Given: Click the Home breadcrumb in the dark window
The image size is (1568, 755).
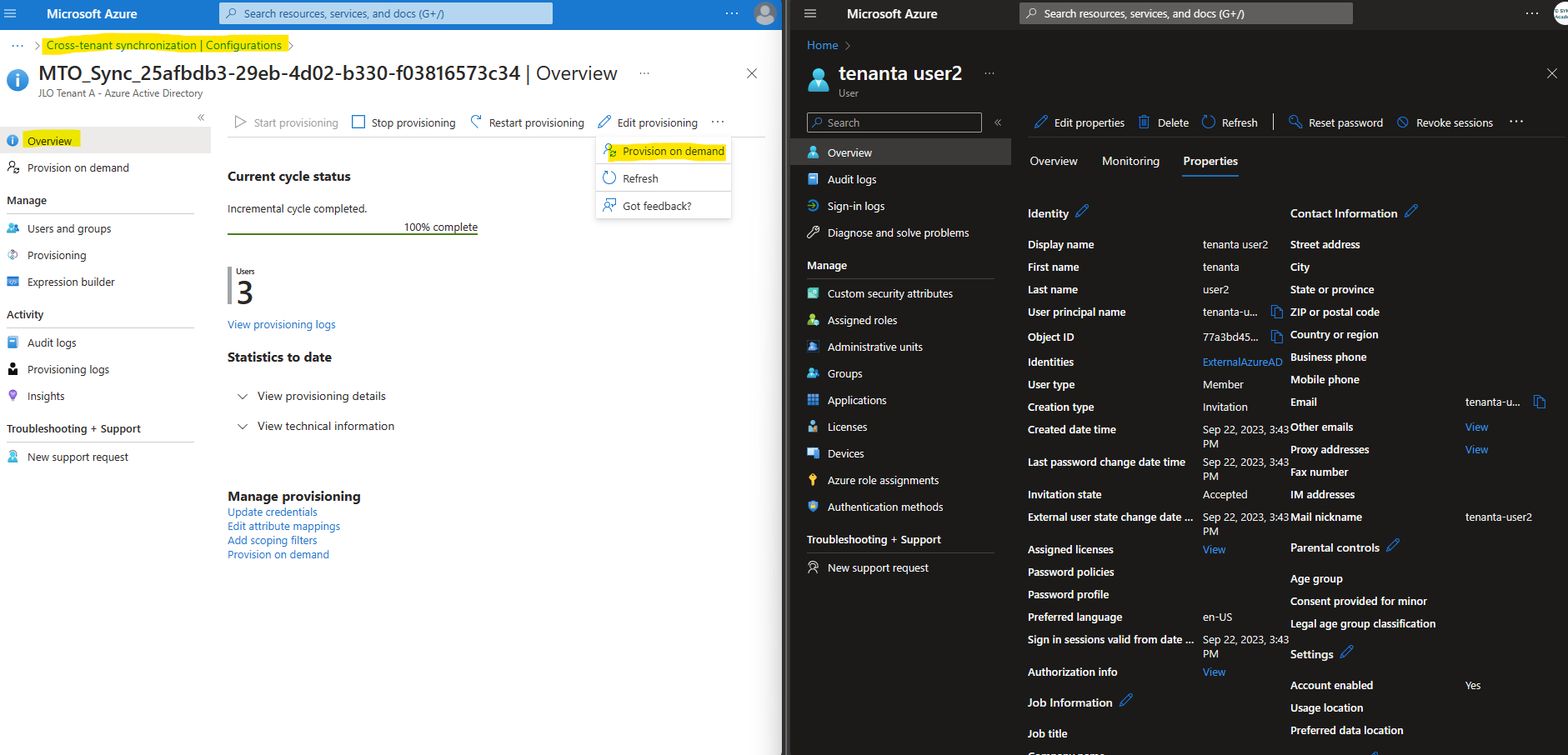Looking at the screenshot, I should tap(823, 45).
